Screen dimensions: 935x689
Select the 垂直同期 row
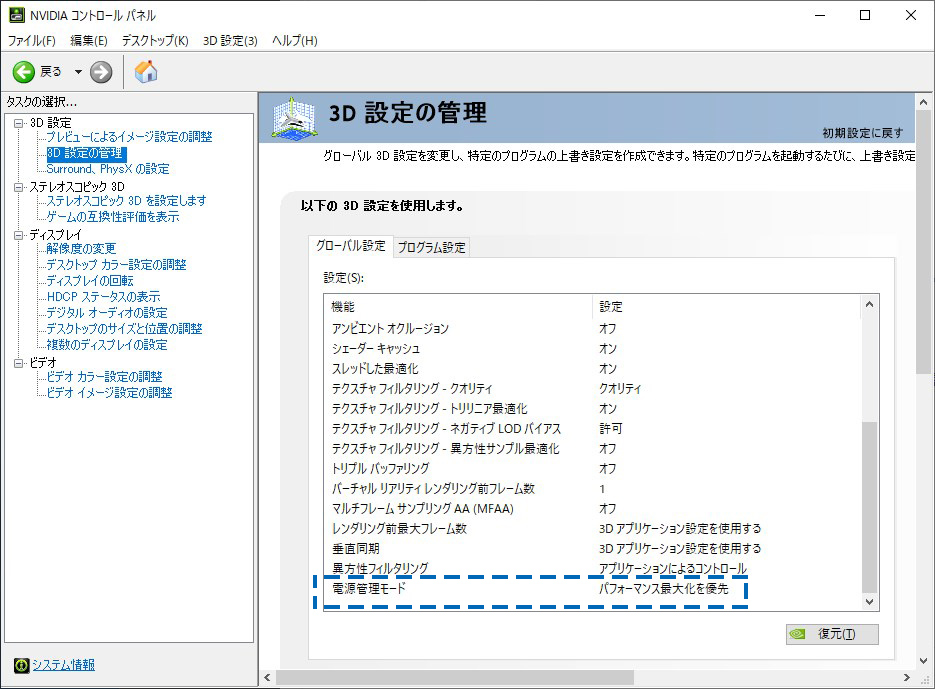click(x=593, y=548)
